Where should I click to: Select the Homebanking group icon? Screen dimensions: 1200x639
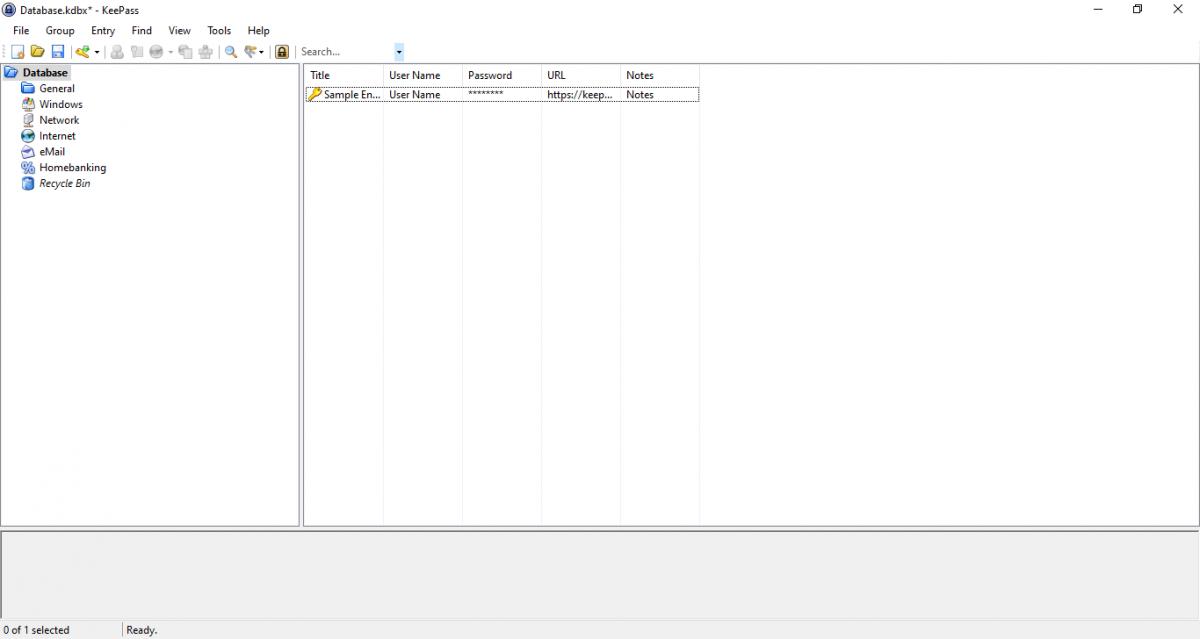[28, 168]
